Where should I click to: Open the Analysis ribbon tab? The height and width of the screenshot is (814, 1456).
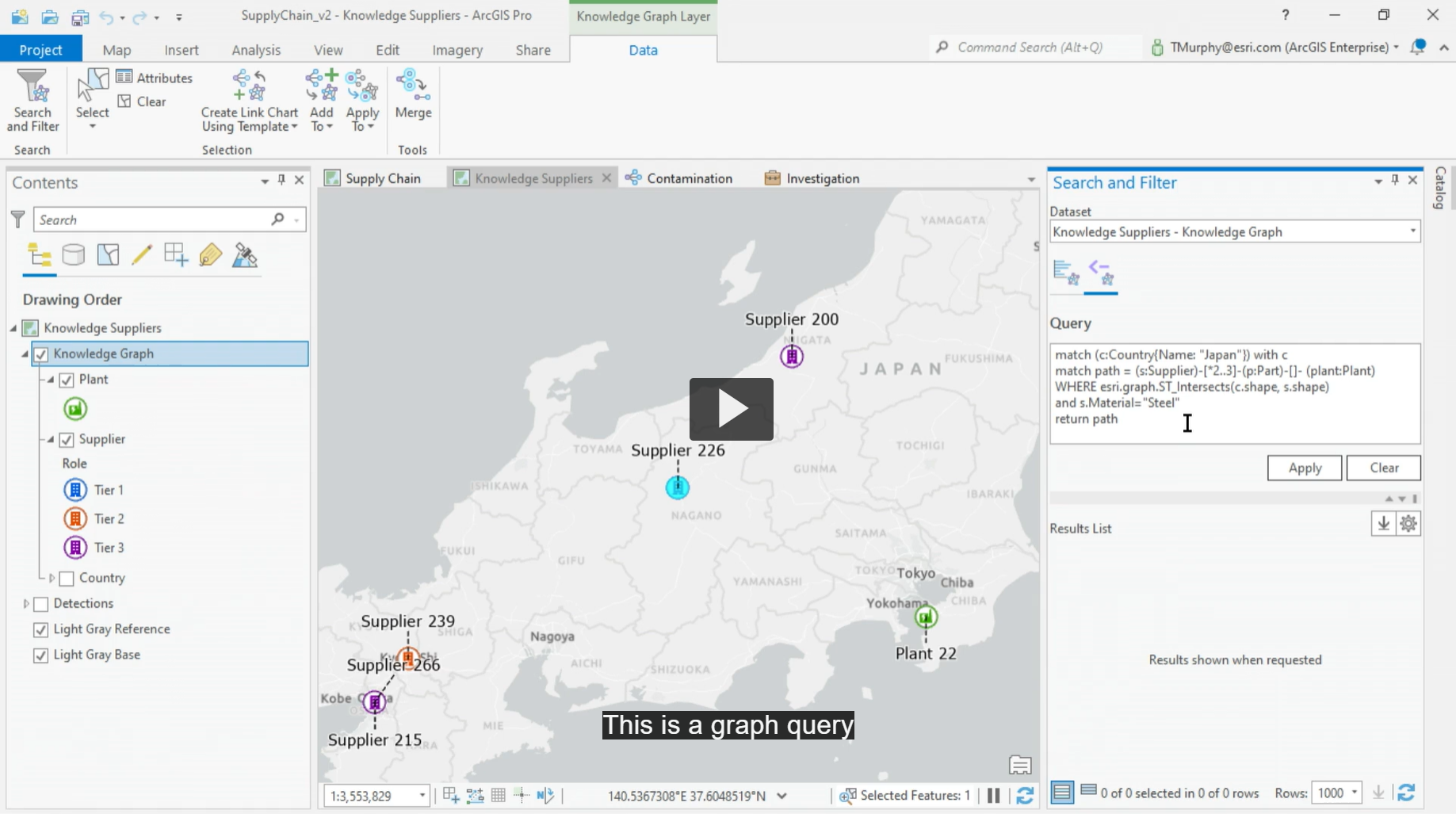point(256,49)
